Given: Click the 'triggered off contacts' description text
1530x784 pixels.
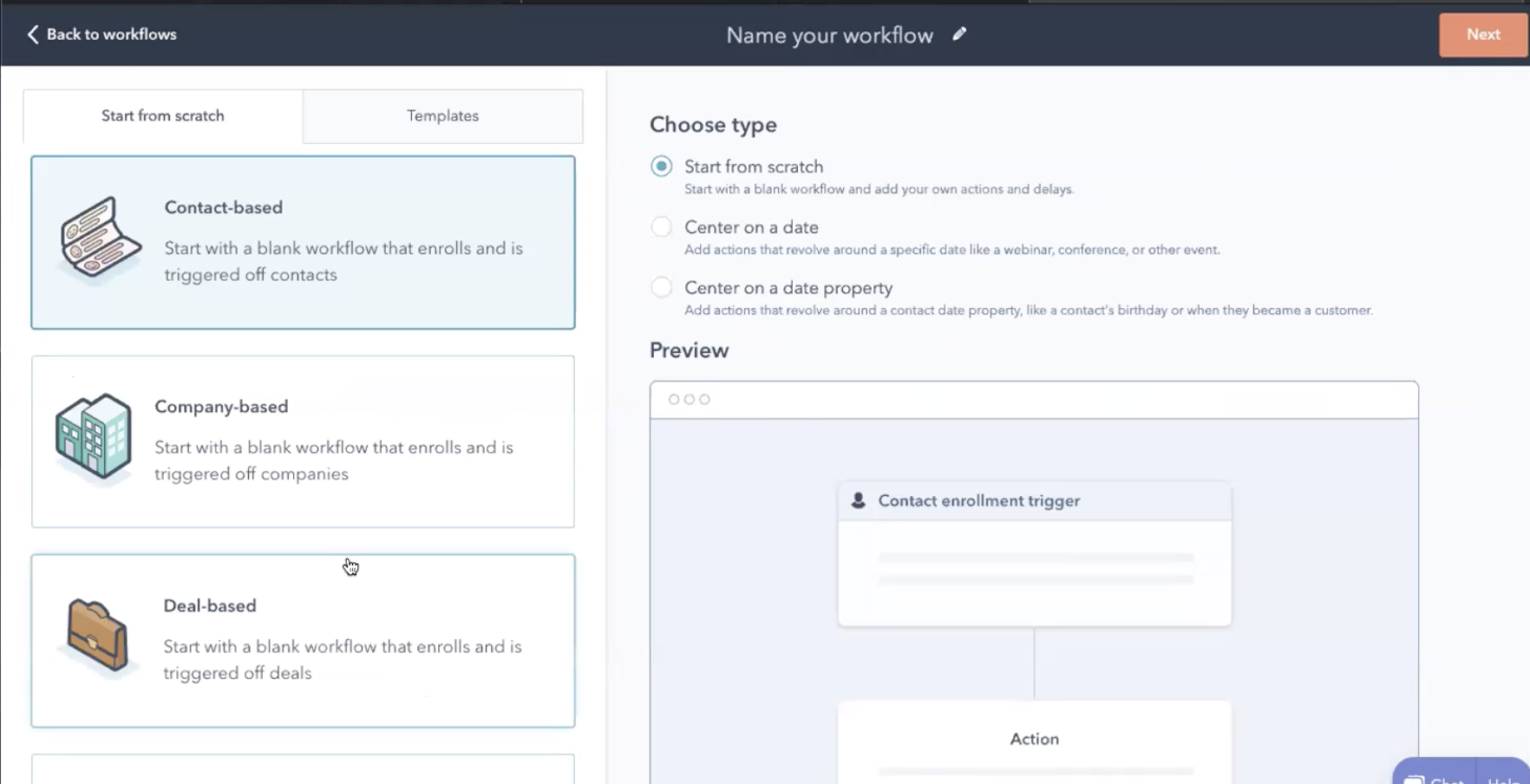Looking at the screenshot, I should [251, 275].
